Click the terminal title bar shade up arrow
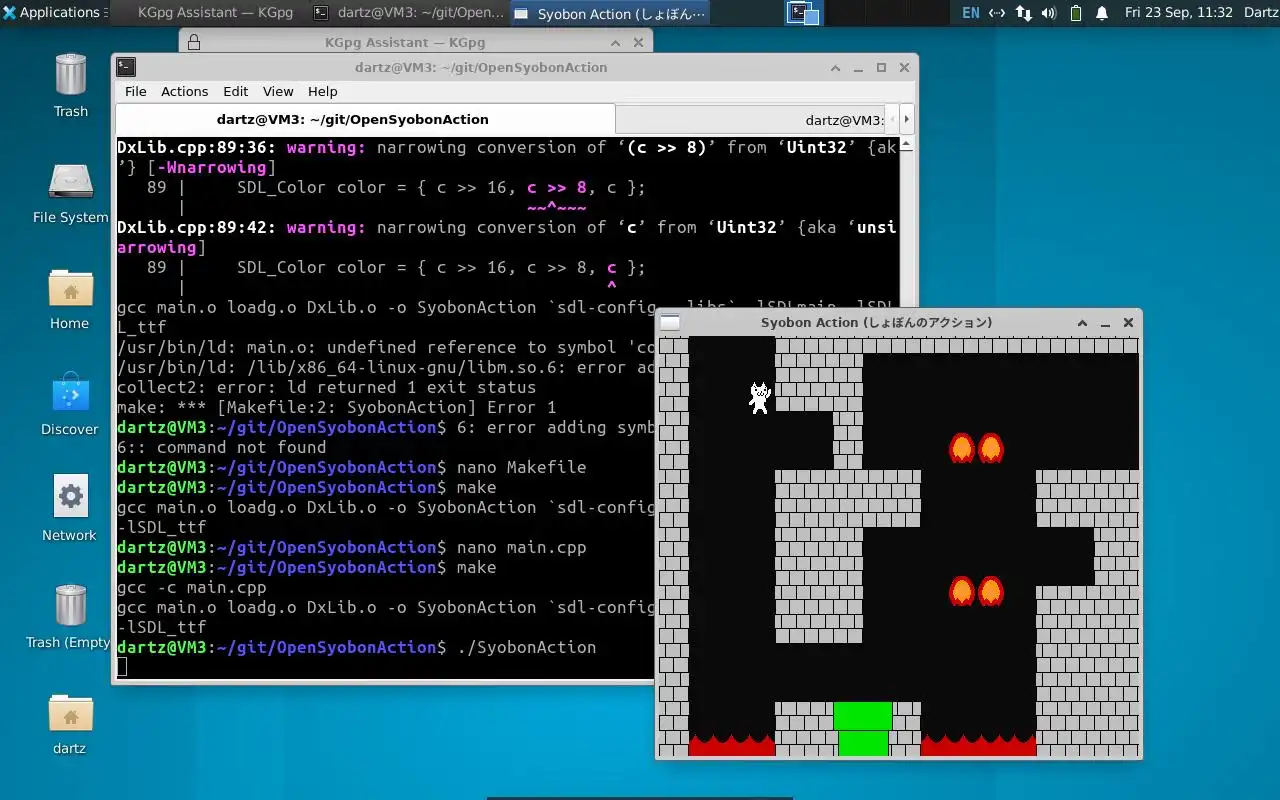Image resolution: width=1280 pixels, height=800 pixels. pyautogui.click(x=836, y=68)
